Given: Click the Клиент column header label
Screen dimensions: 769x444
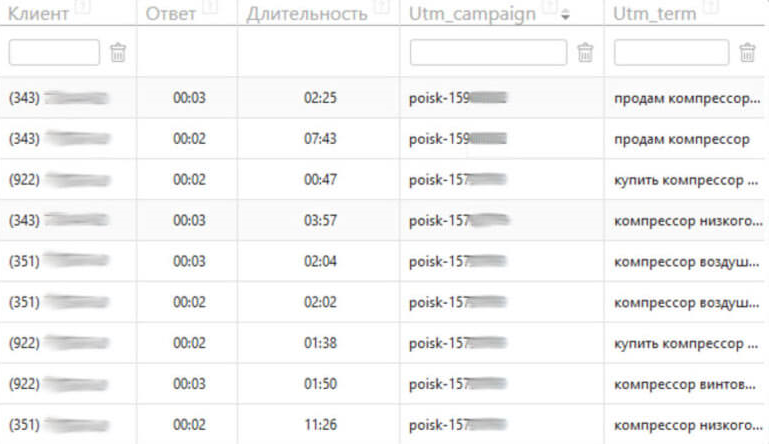Looking at the screenshot, I should [x=39, y=14].
